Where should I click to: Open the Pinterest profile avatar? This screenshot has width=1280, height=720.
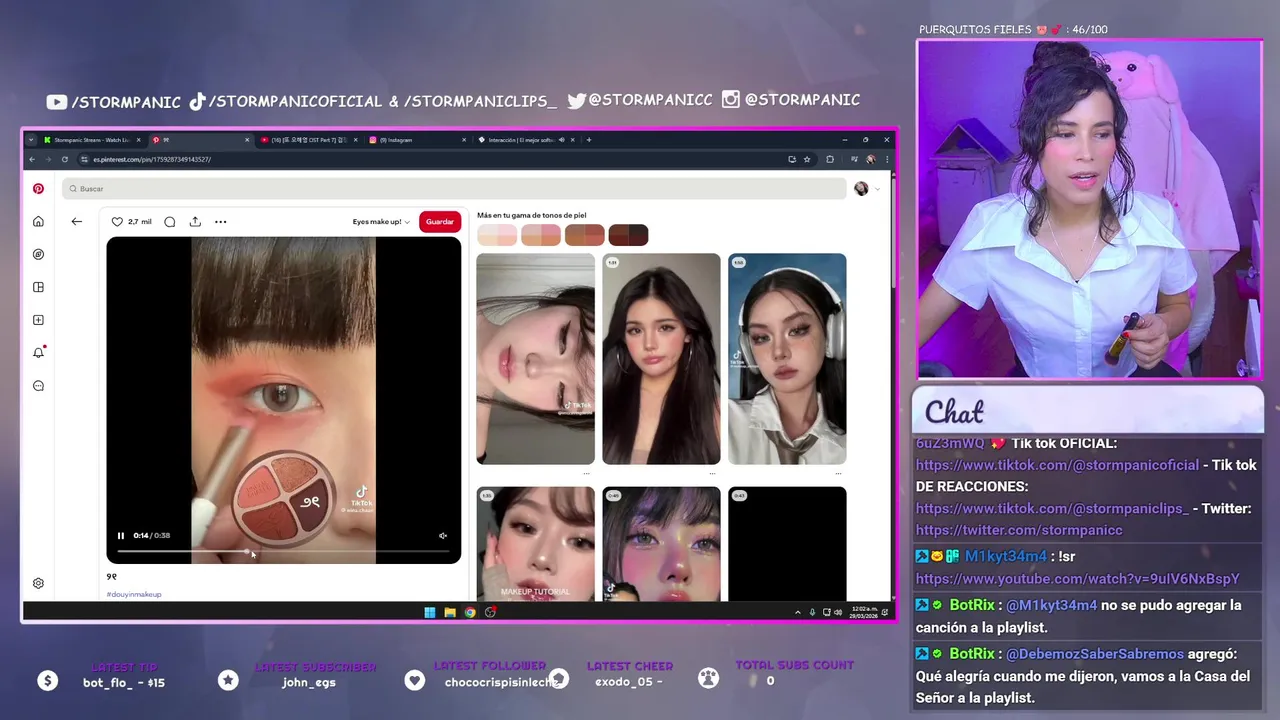click(861, 188)
